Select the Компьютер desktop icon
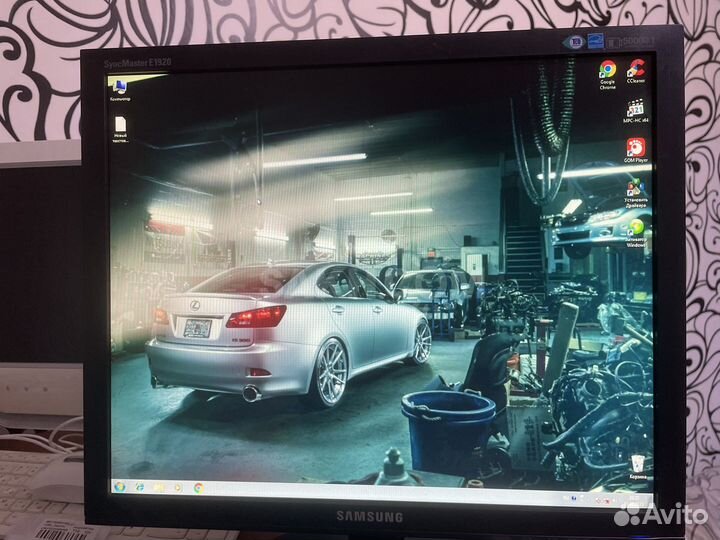This screenshot has height=540, width=720. (x=120, y=90)
